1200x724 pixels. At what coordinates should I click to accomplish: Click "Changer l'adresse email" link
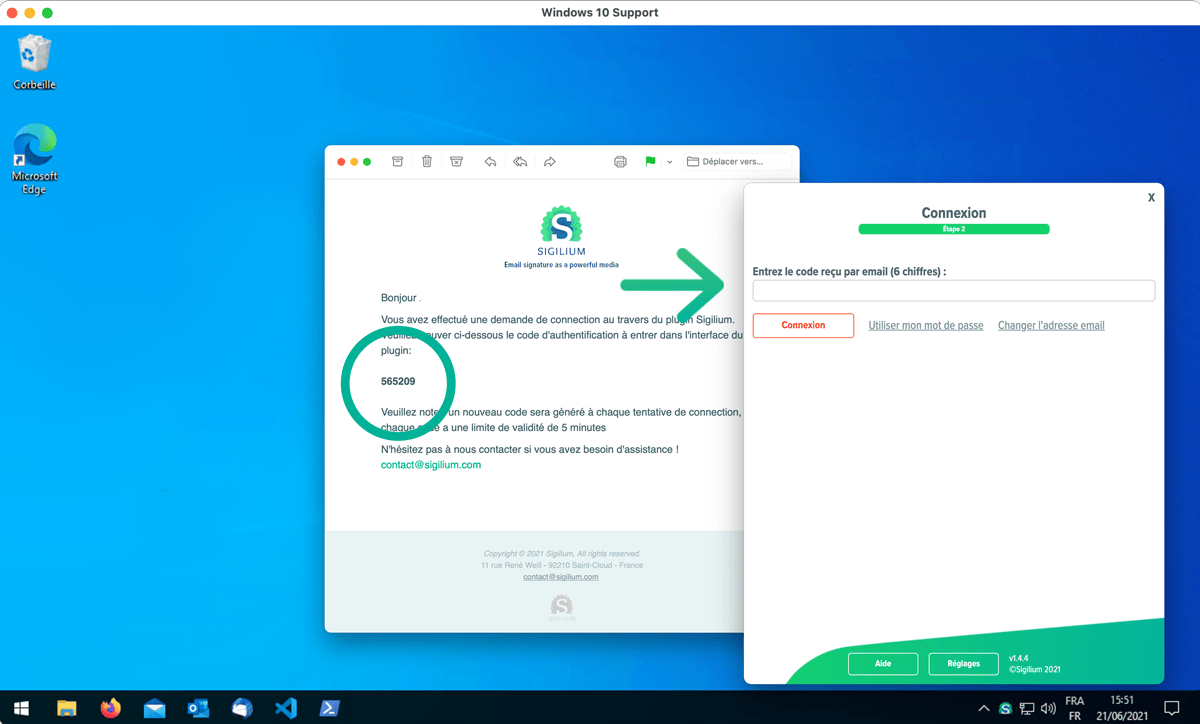(1051, 326)
